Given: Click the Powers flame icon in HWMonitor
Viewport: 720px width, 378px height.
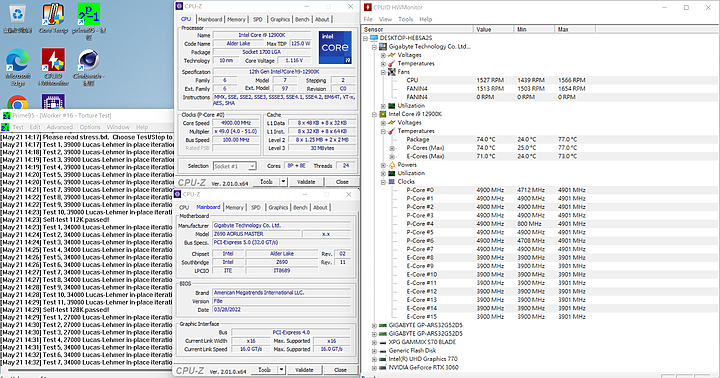Looking at the screenshot, I should click(392, 165).
